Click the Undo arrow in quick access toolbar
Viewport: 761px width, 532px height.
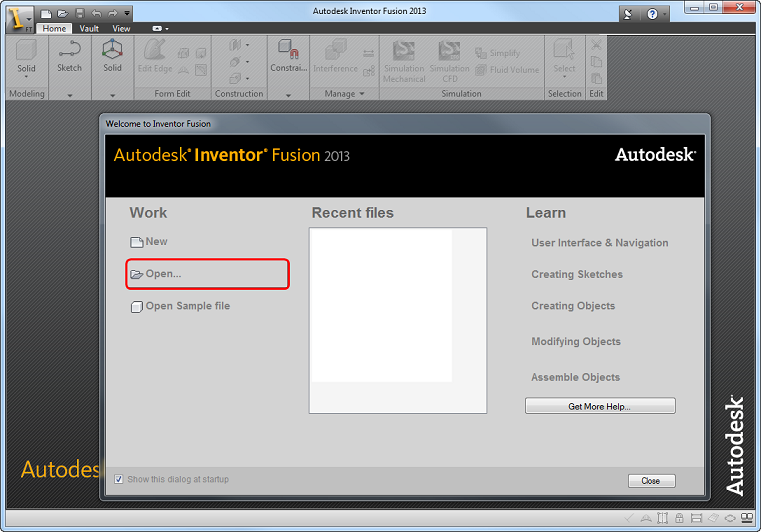tap(96, 14)
